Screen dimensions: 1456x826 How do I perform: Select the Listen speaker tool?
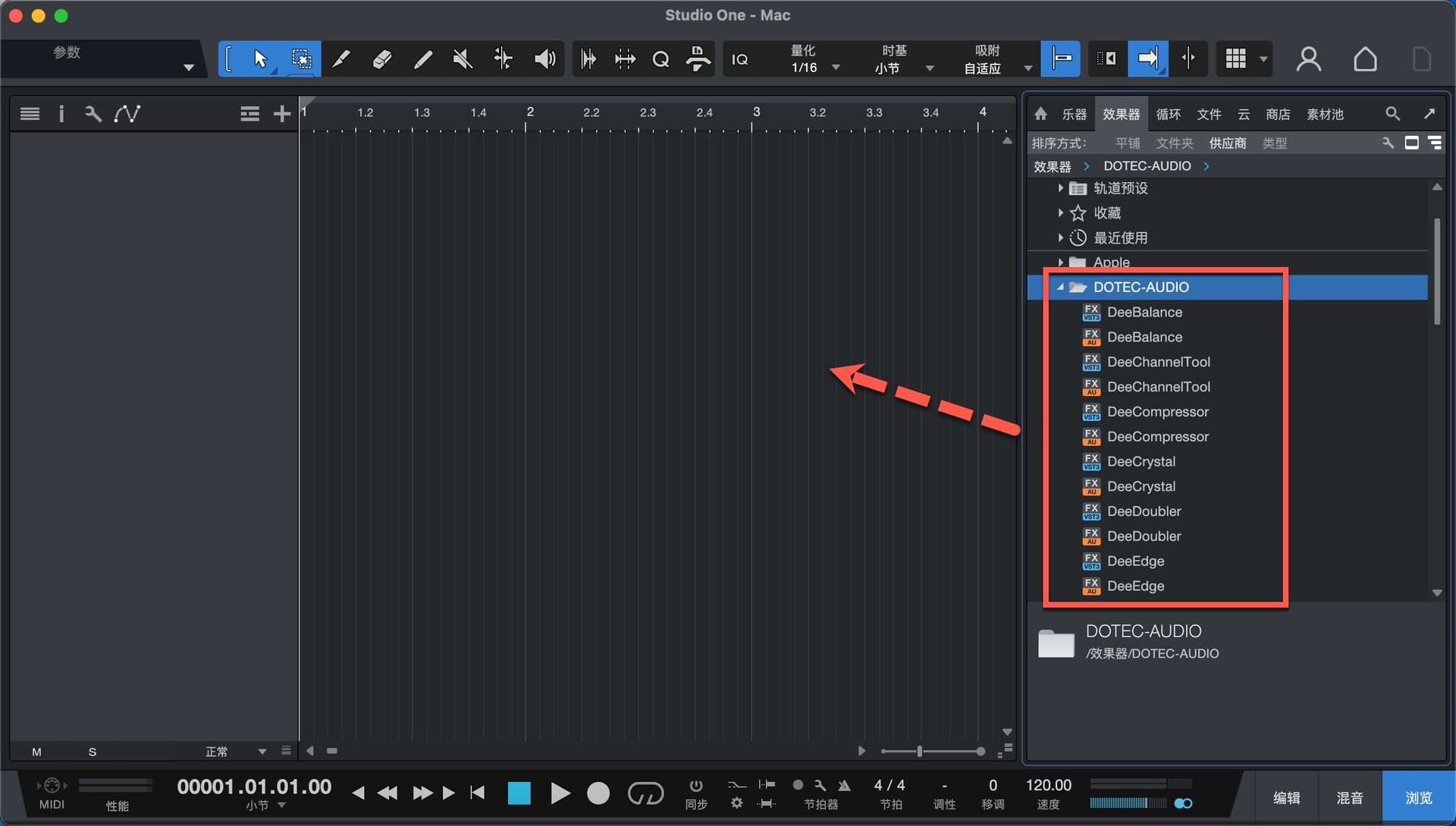coord(544,59)
